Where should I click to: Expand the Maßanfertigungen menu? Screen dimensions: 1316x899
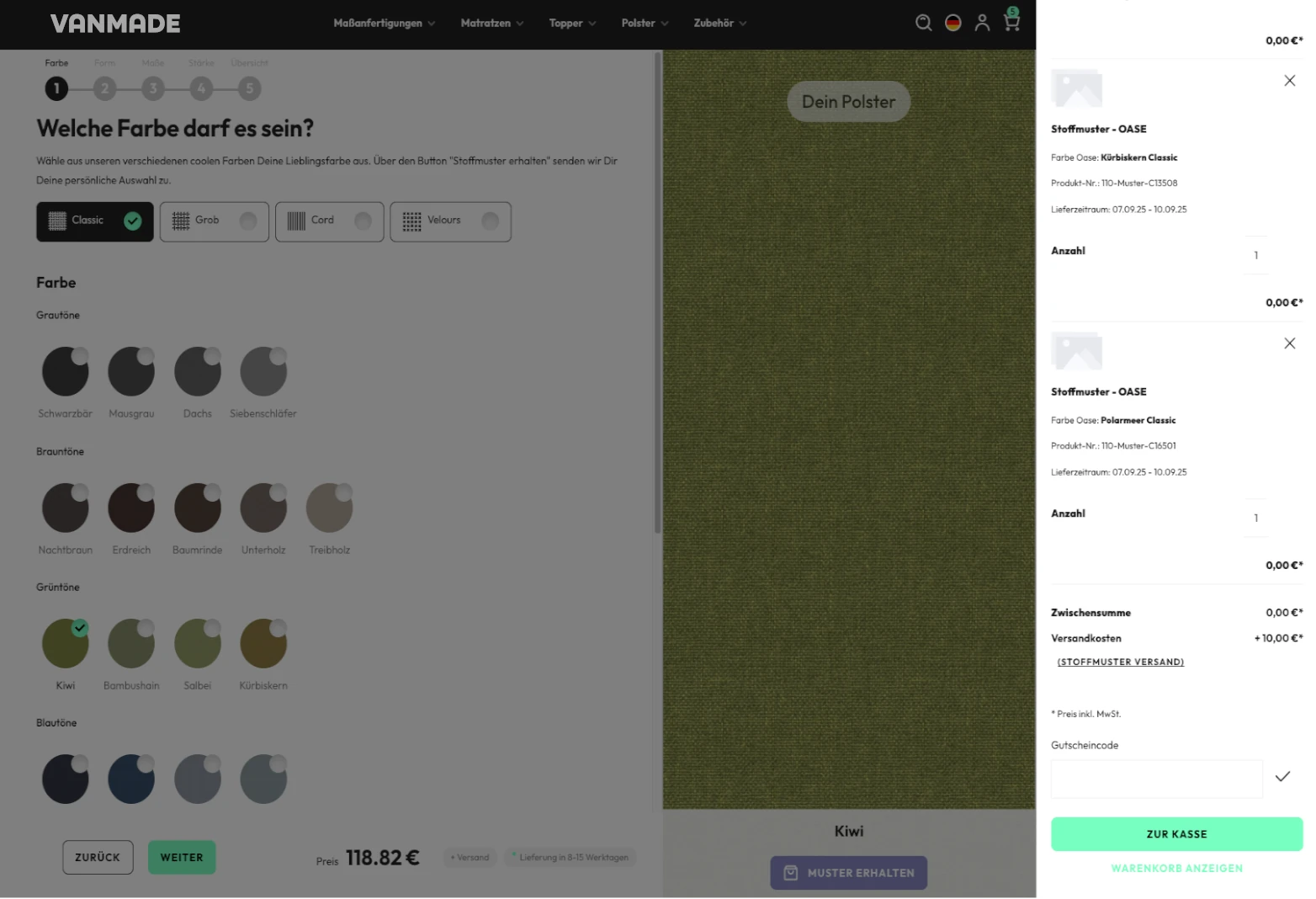click(384, 24)
